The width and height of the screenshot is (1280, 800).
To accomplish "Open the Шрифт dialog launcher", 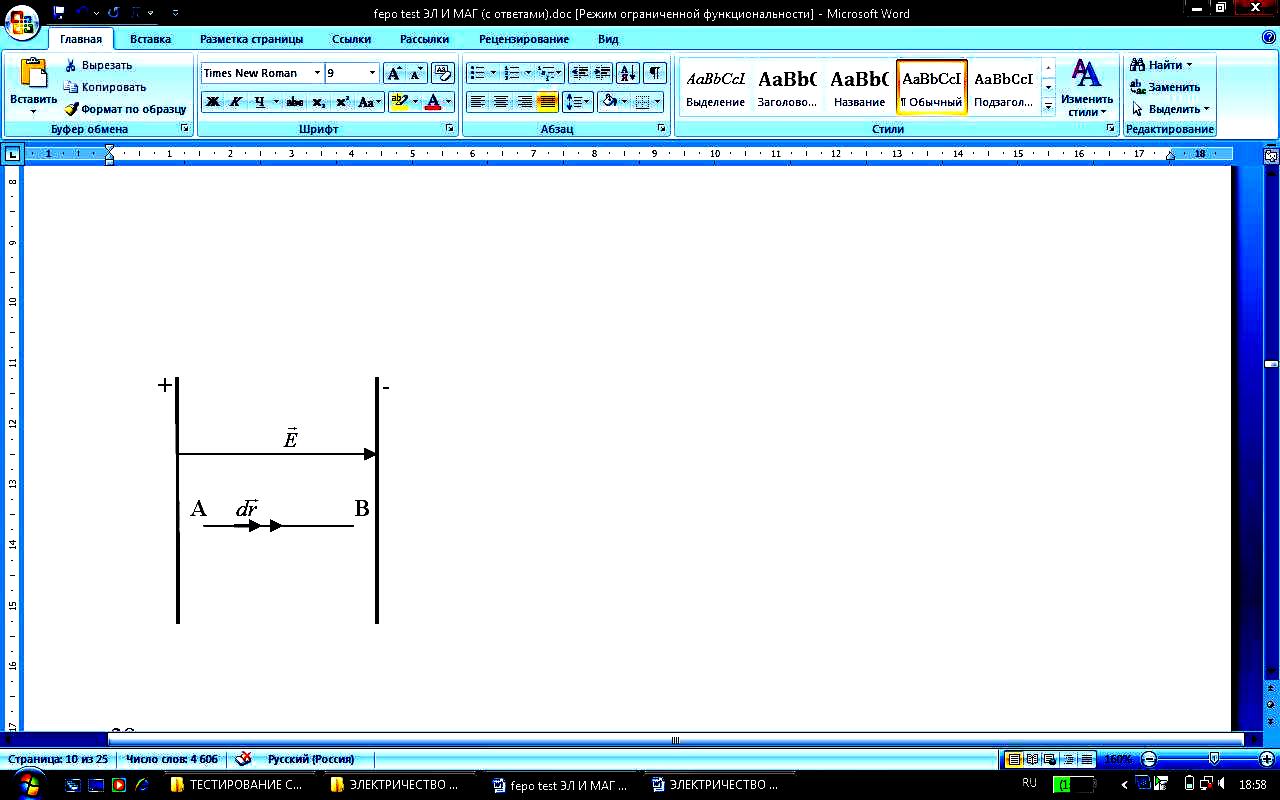I will [x=448, y=129].
